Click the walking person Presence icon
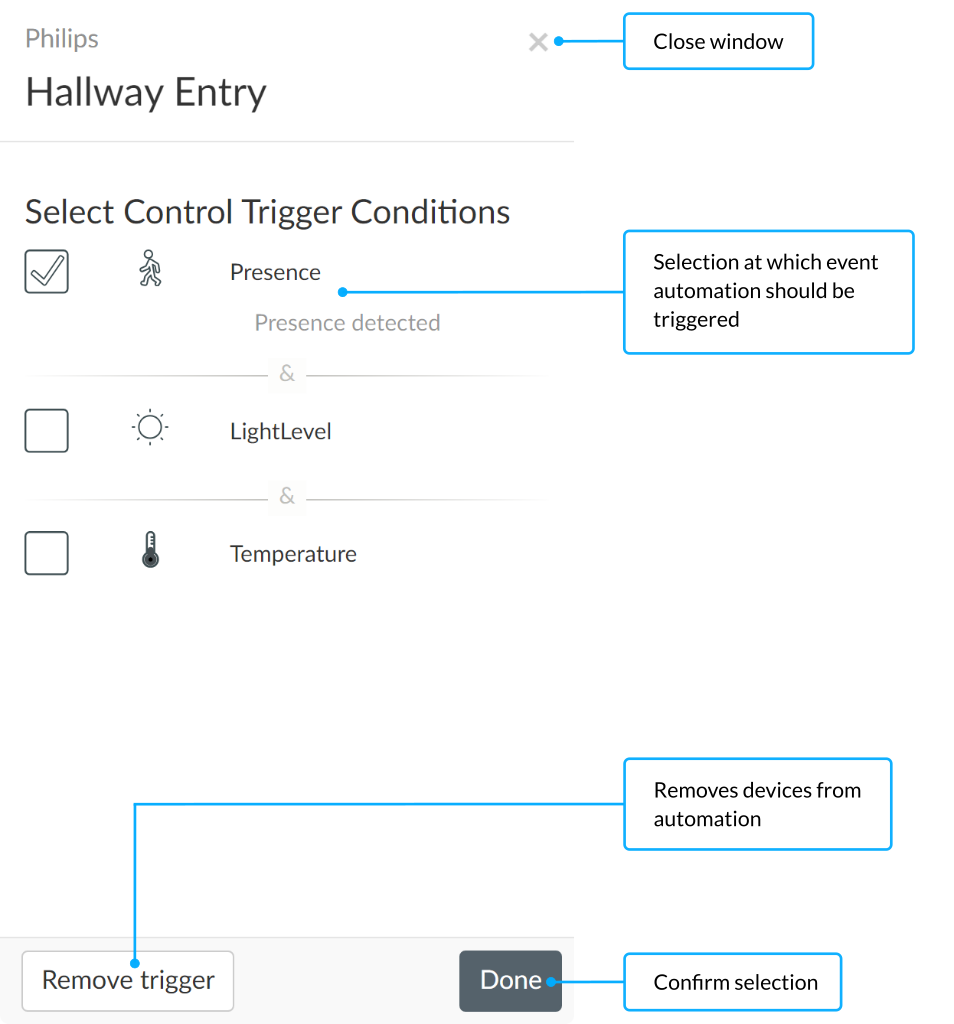Screen dimensions: 954x1024 150,271
